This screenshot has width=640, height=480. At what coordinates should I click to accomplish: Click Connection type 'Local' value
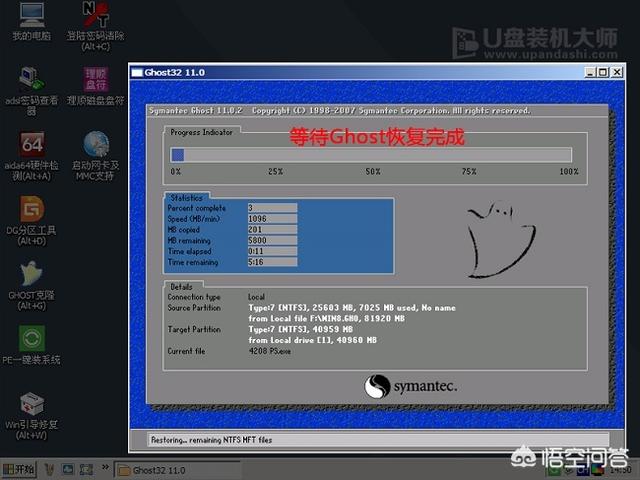coord(256,297)
